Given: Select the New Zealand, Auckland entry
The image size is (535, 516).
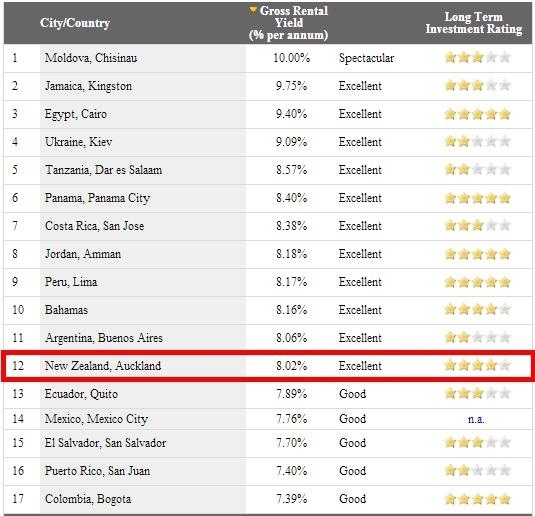Looking at the screenshot, I should tap(103, 366).
